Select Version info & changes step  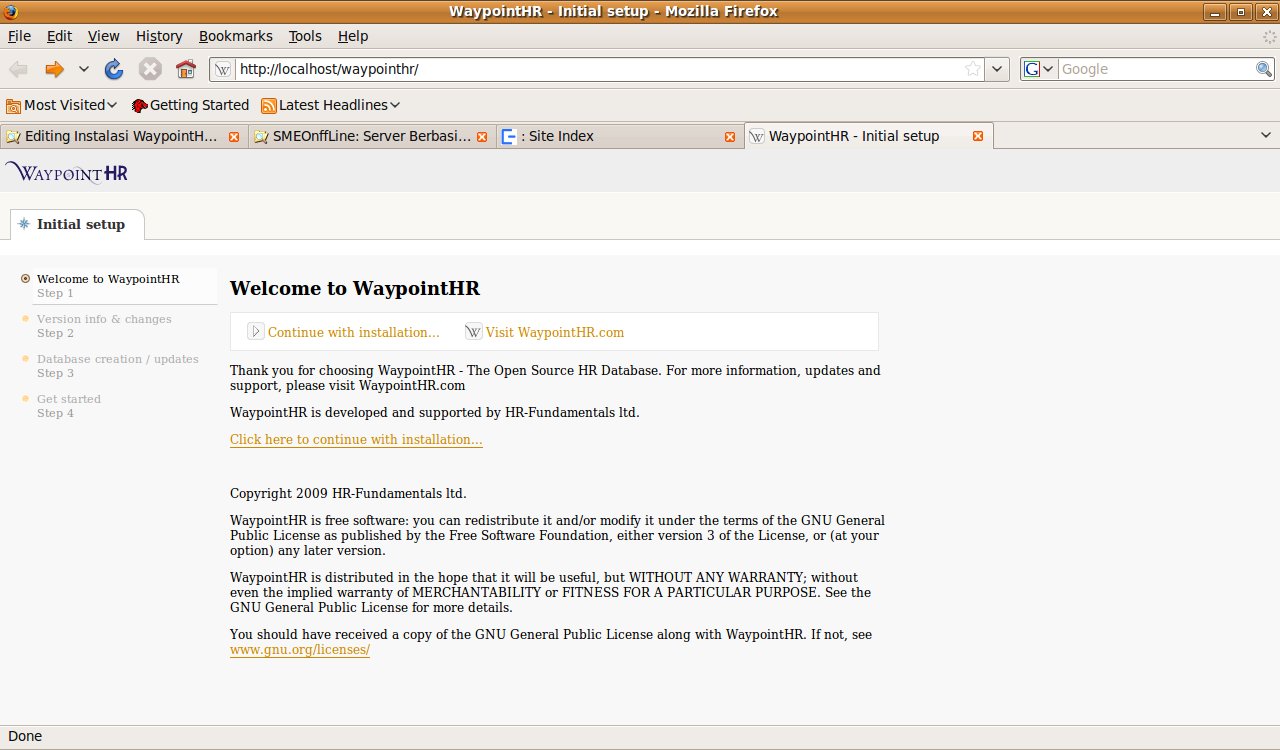104,319
